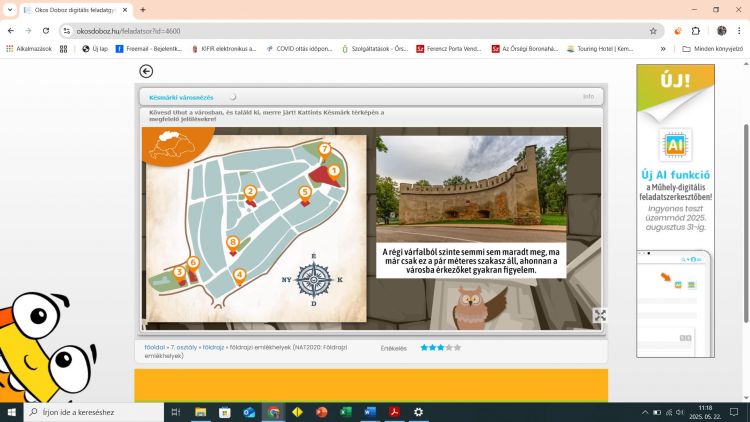Image resolution: width=750 pixels, height=422 pixels.
Task: Click the address bar URL field
Action: 350,31
